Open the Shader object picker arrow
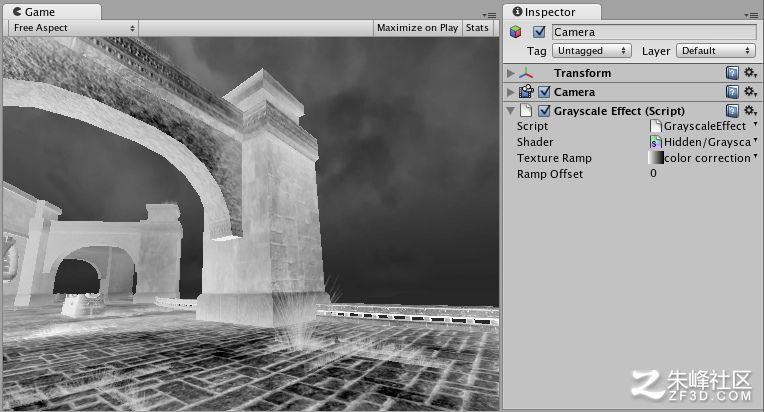The image size is (764, 412). 755,141
